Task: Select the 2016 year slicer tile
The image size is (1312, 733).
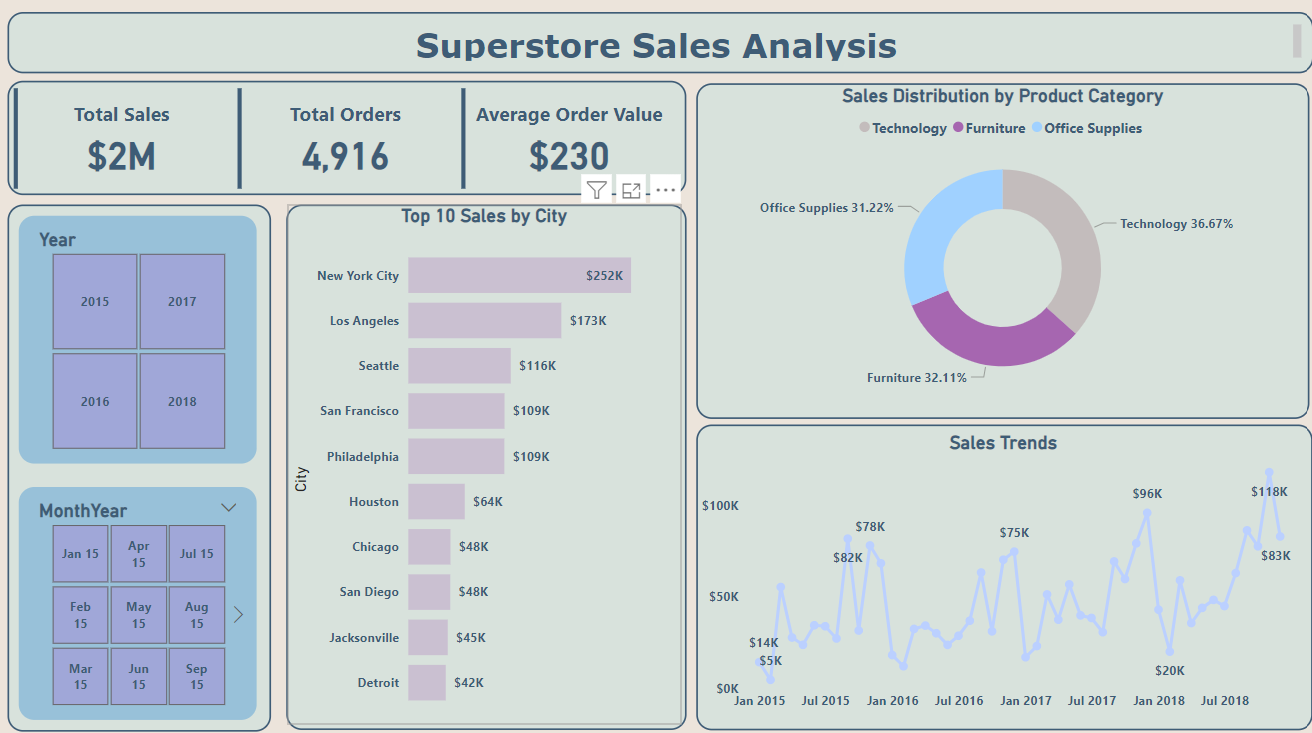Action: click(95, 401)
